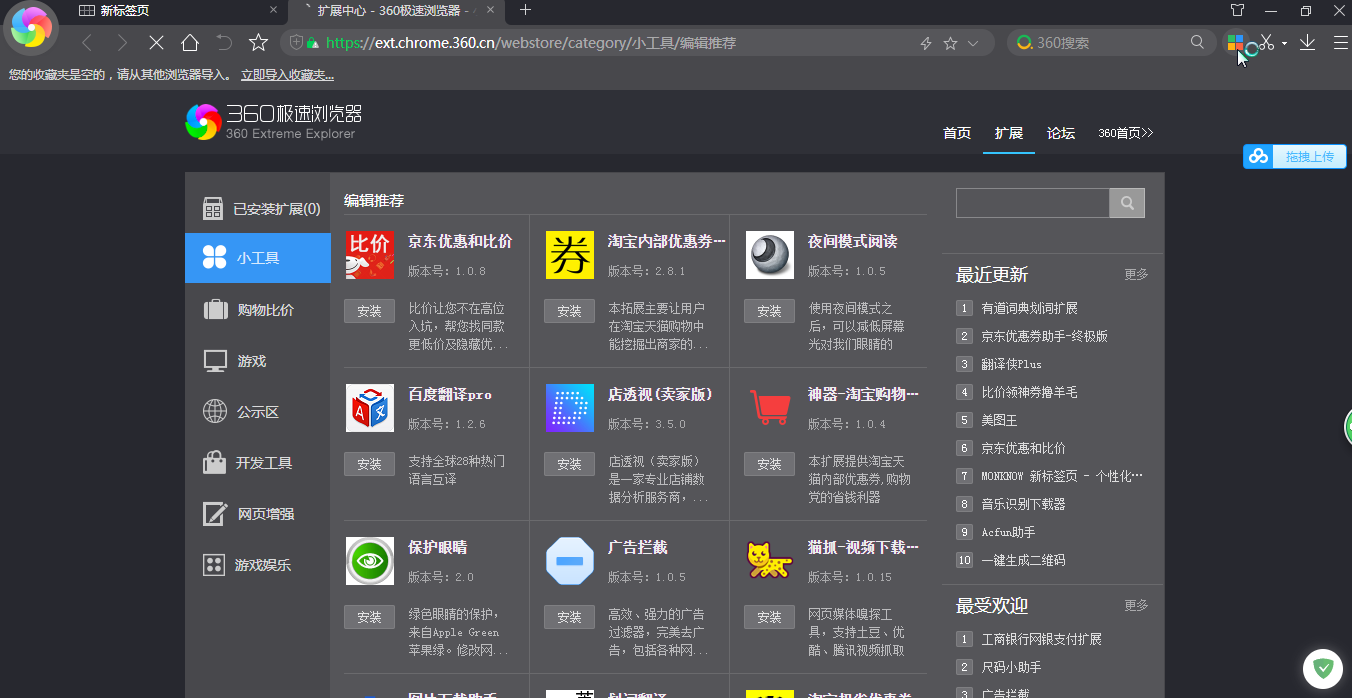The width and height of the screenshot is (1352, 698).
Task: Install 广告拦截 extension
Action: click(569, 617)
